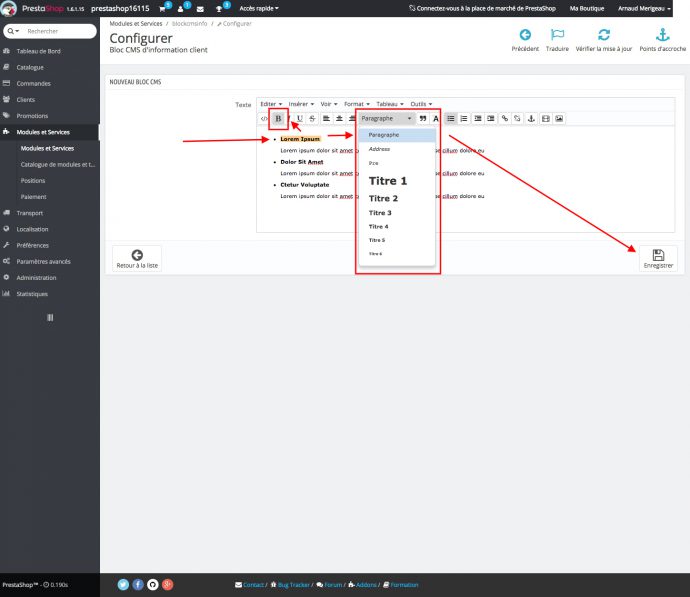Screen dimensions: 690x597
Task: Open the Paragraphe format dropdown
Action: click(387, 118)
